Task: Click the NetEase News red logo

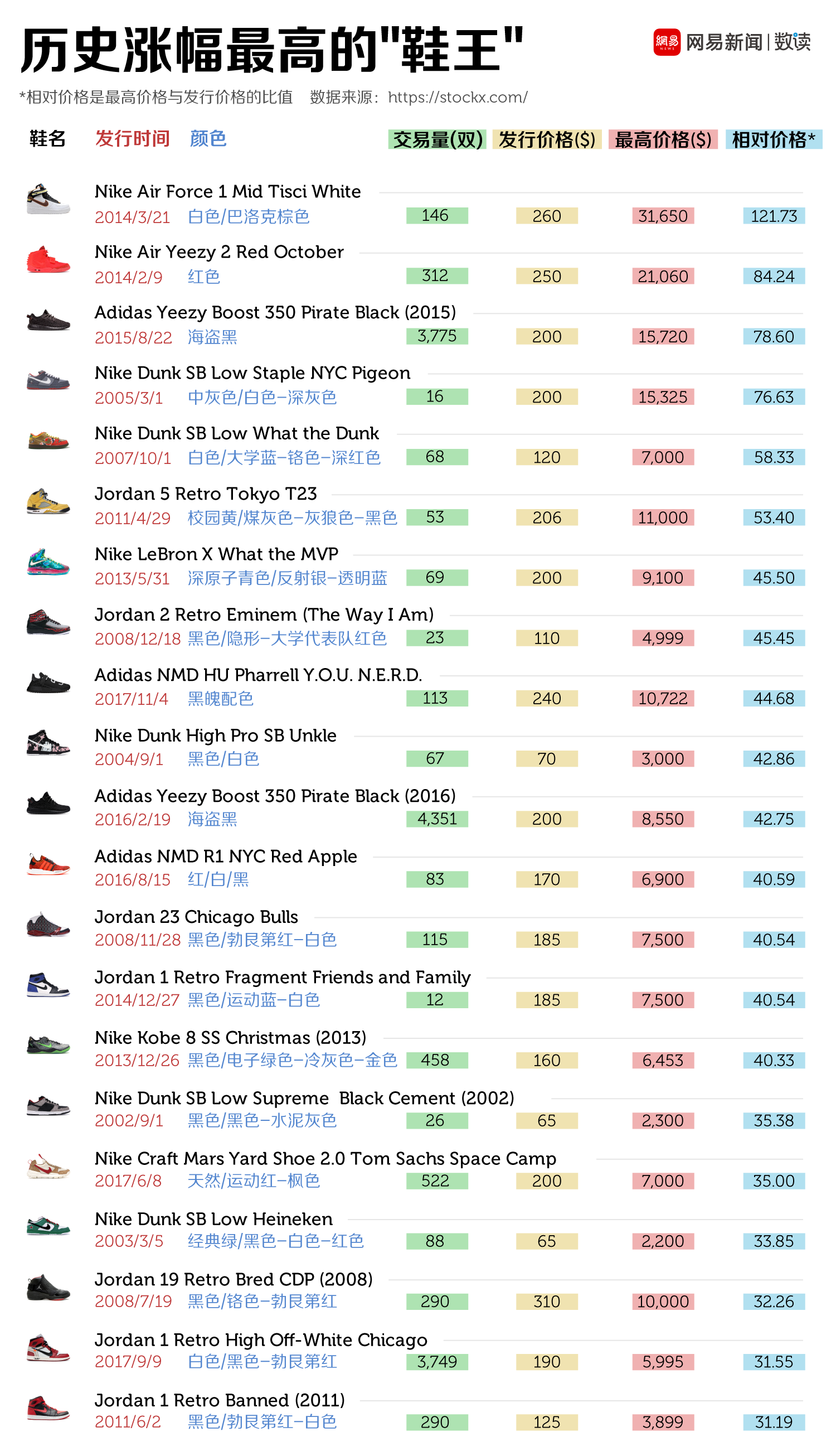Action: (666, 42)
